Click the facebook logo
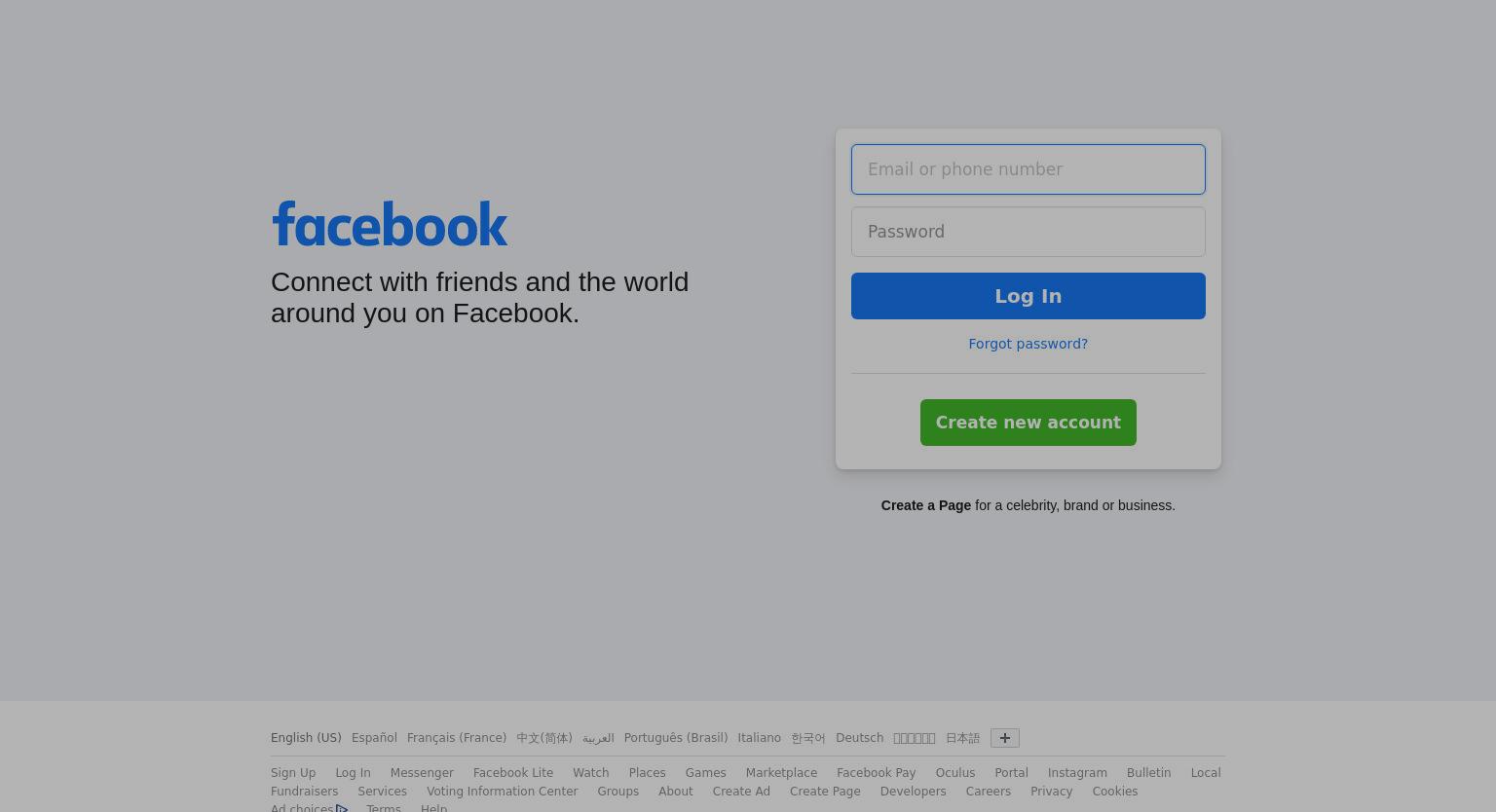1496x812 pixels. [x=390, y=224]
